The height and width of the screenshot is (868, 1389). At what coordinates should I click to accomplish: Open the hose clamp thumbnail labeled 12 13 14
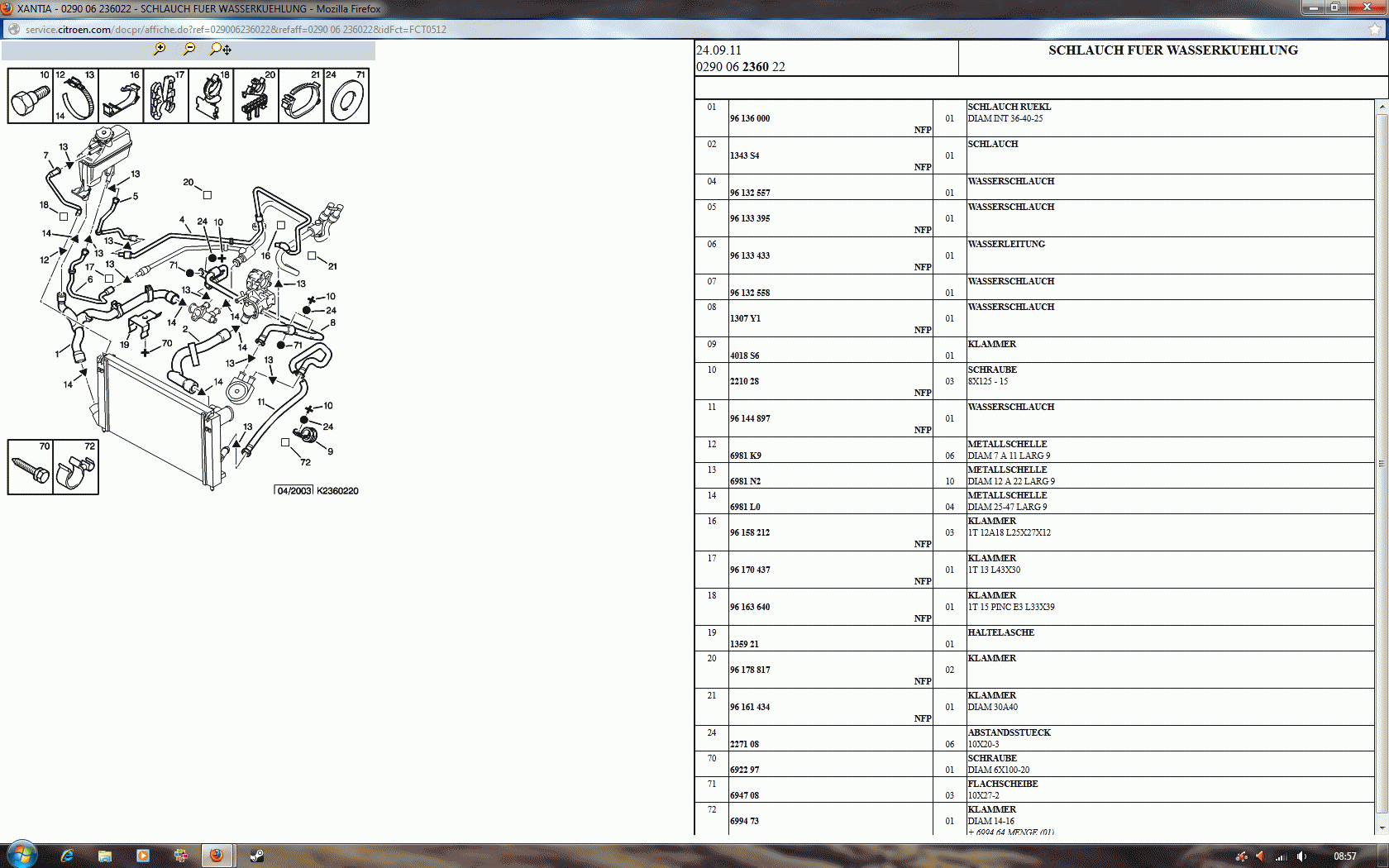(75, 96)
